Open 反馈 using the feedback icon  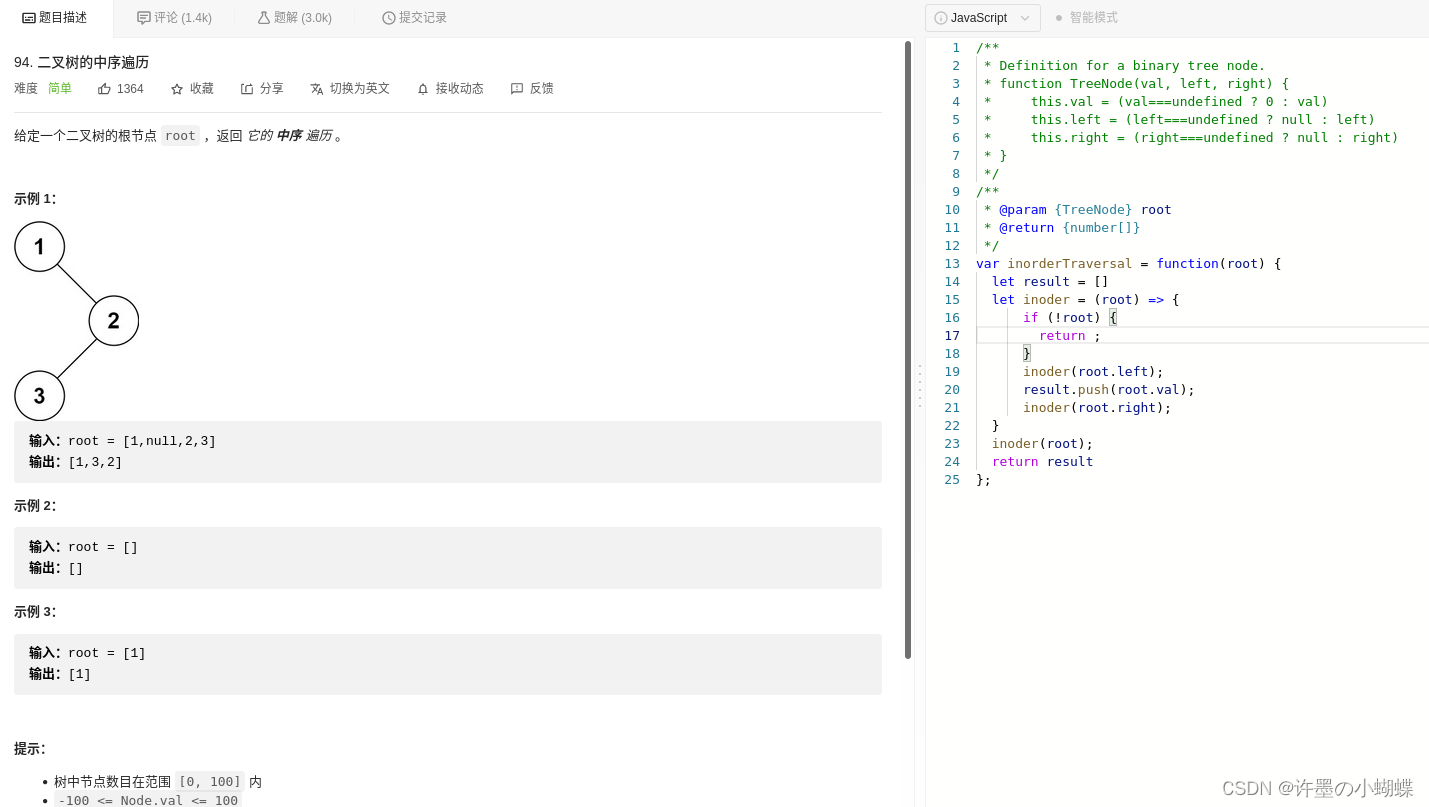tap(517, 88)
